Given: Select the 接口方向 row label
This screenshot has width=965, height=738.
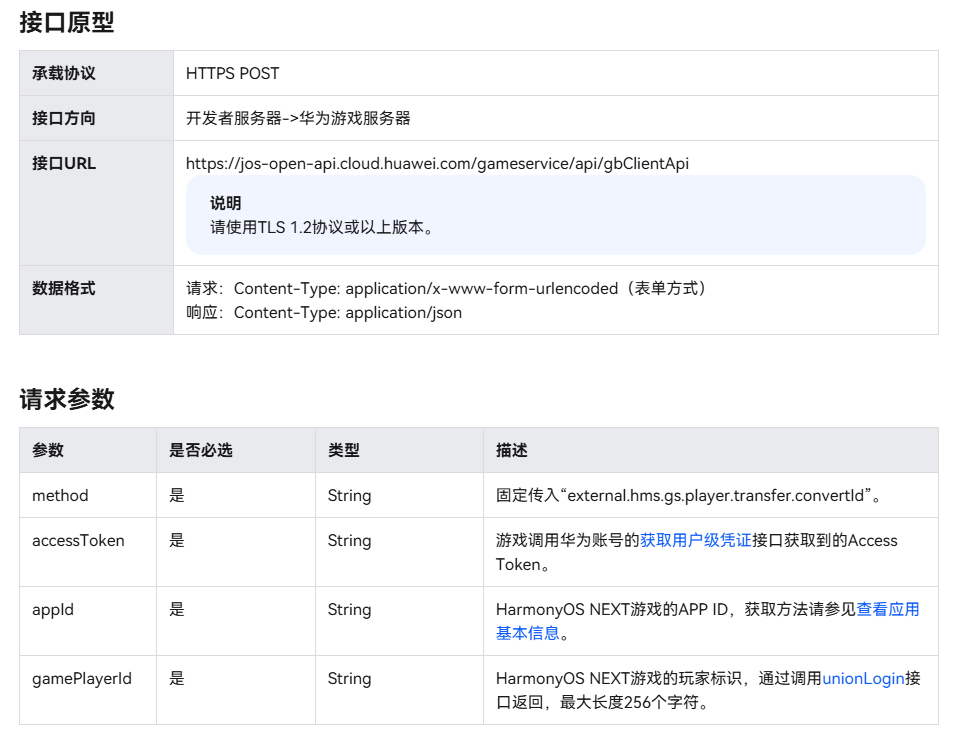Looking at the screenshot, I should (67, 118).
